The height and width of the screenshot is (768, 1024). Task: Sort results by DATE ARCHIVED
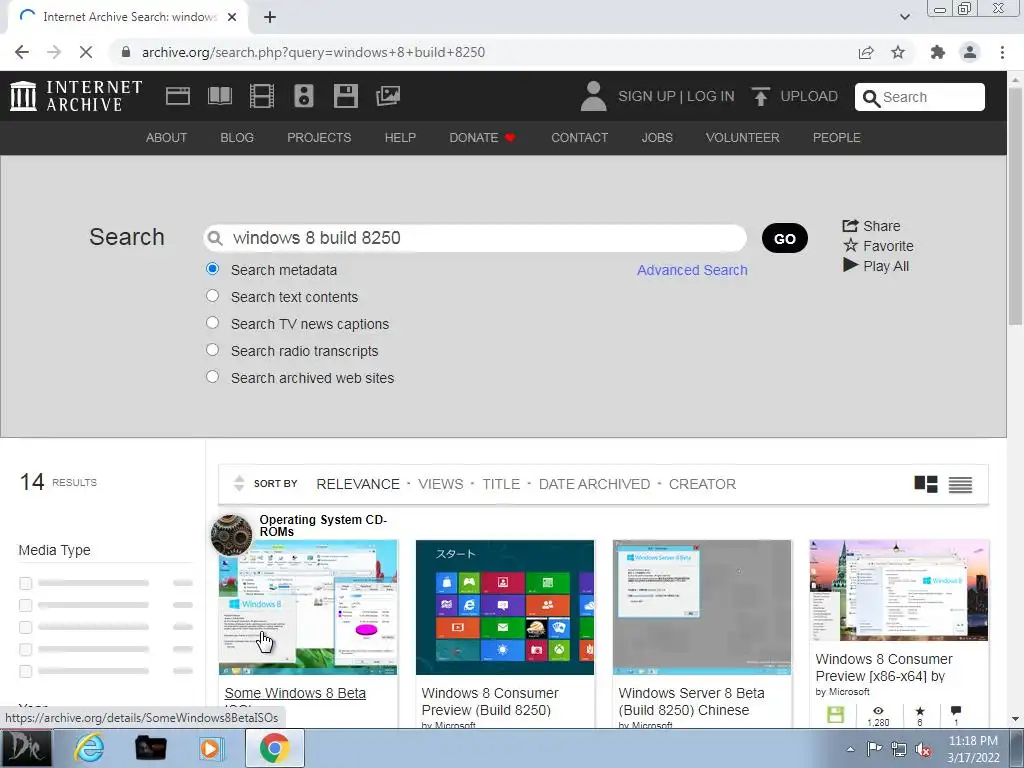coord(594,484)
